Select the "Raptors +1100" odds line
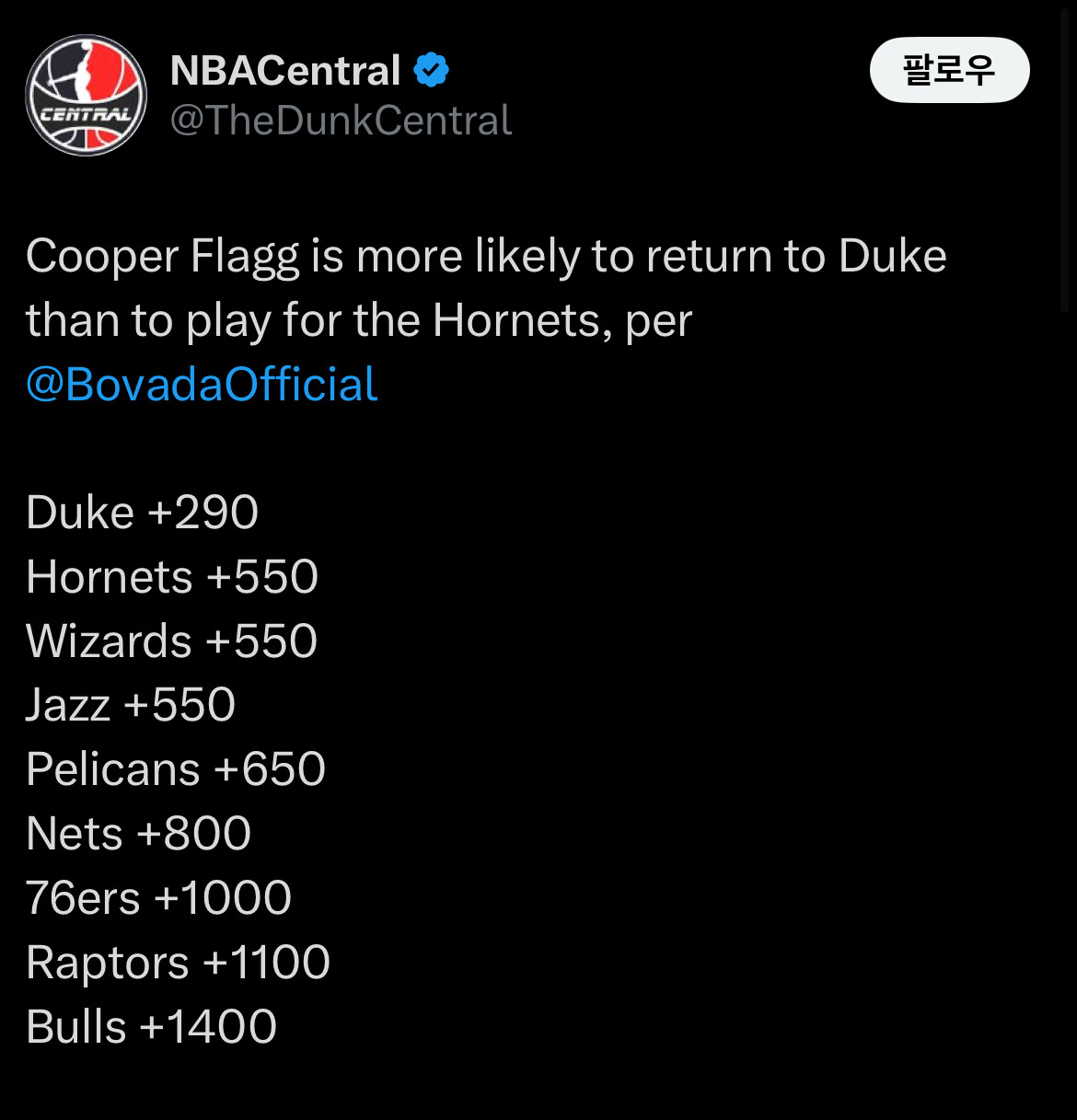Screen dimensions: 1077x1120 [x=178, y=963]
